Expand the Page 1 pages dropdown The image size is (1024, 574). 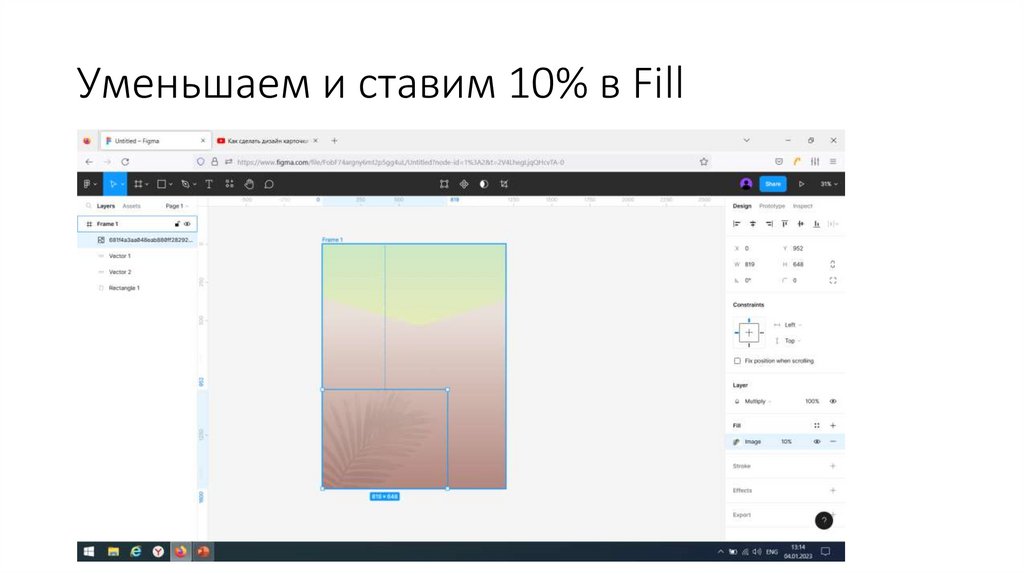pyautogui.click(x=176, y=206)
